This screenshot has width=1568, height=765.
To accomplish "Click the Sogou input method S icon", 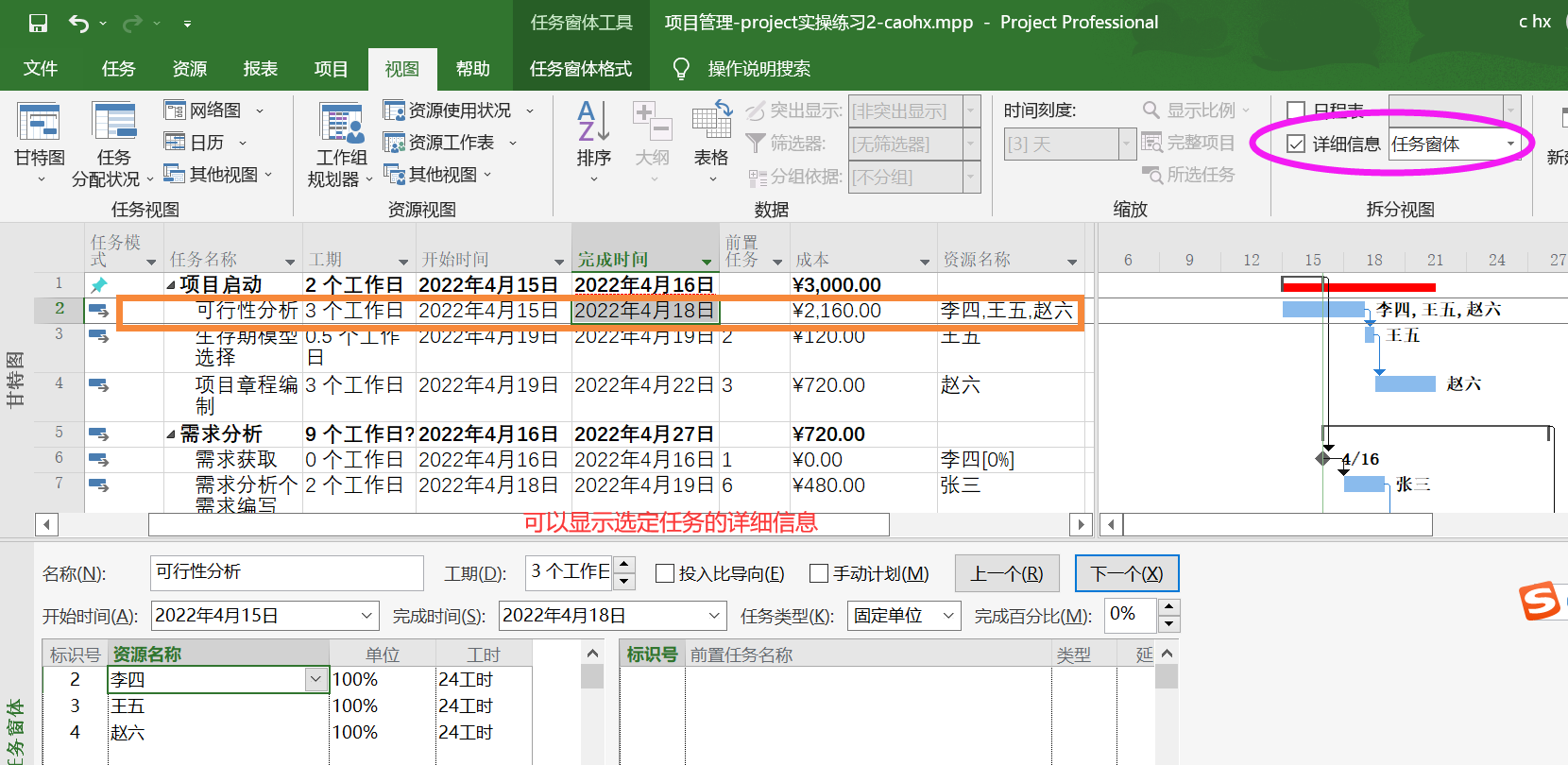I will click(x=1540, y=602).
